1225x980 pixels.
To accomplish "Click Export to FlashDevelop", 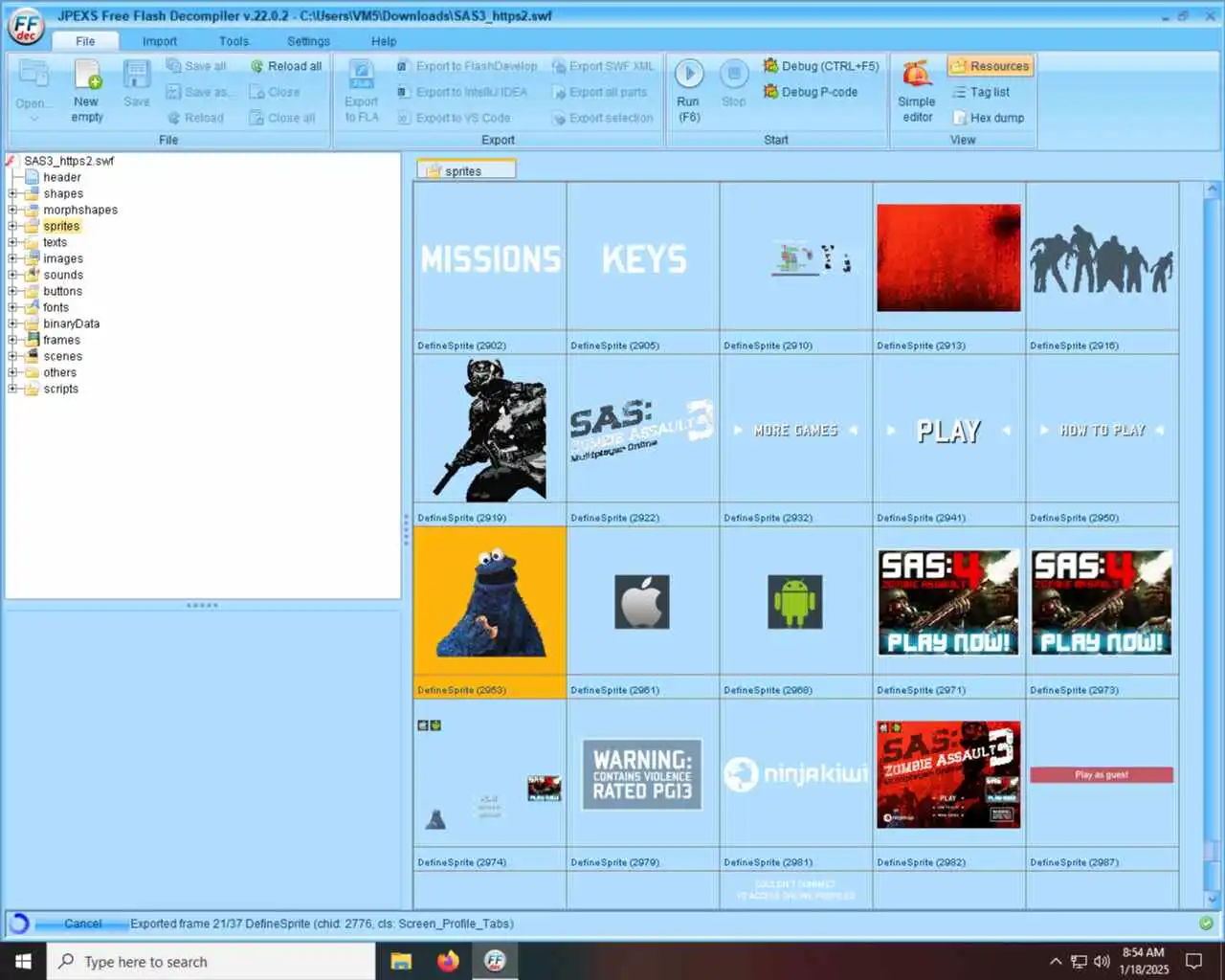I will point(467,66).
